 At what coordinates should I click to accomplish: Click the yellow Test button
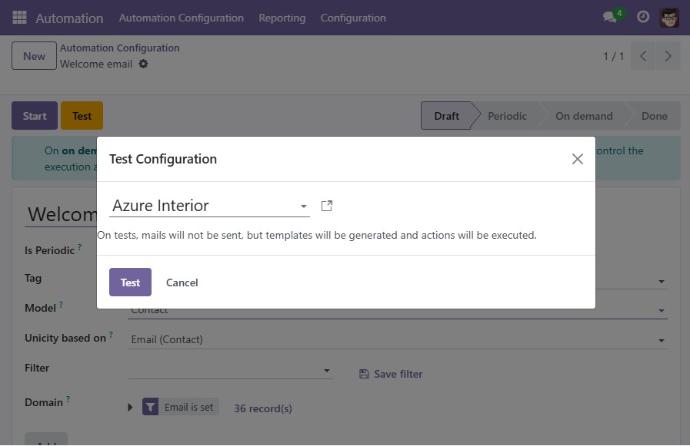82,116
